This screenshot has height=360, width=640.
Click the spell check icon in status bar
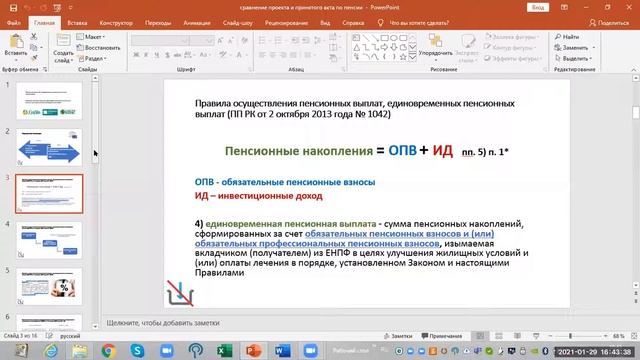coord(49,336)
